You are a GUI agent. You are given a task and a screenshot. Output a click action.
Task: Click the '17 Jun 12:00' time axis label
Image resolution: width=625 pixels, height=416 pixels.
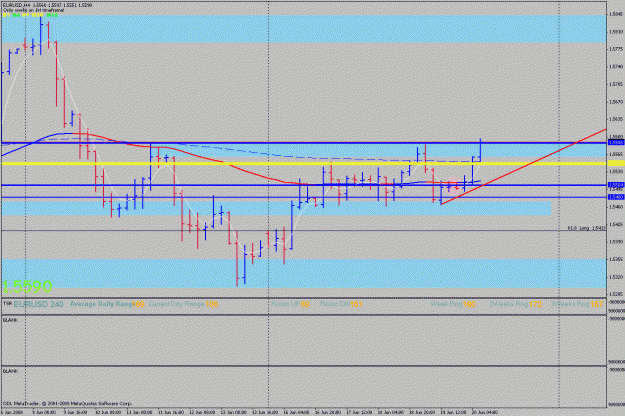(359, 412)
